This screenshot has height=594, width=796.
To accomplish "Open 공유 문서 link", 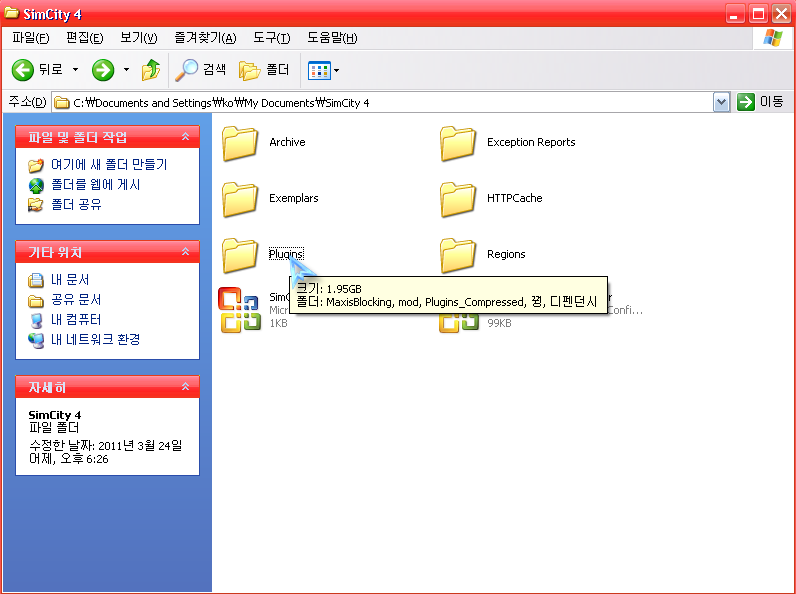I will point(76,300).
